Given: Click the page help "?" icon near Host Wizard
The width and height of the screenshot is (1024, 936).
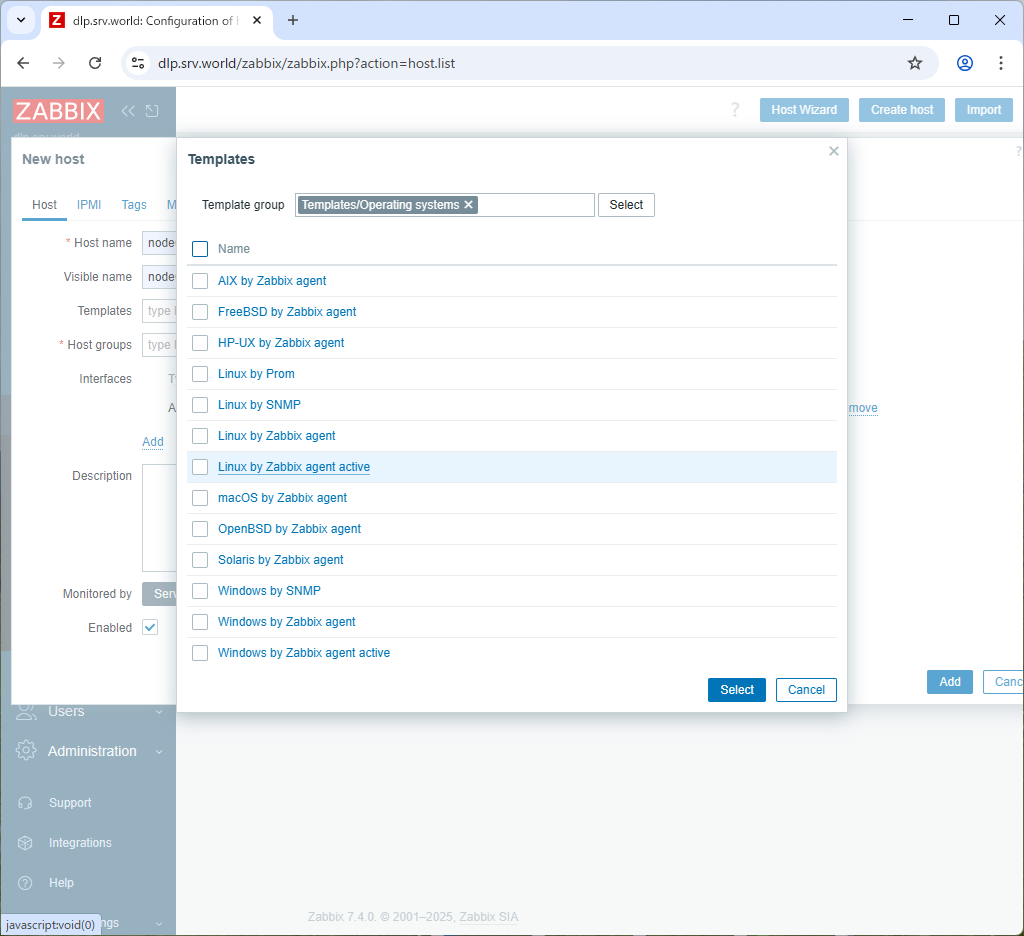Looking at the screenshot, I should 735,110.
